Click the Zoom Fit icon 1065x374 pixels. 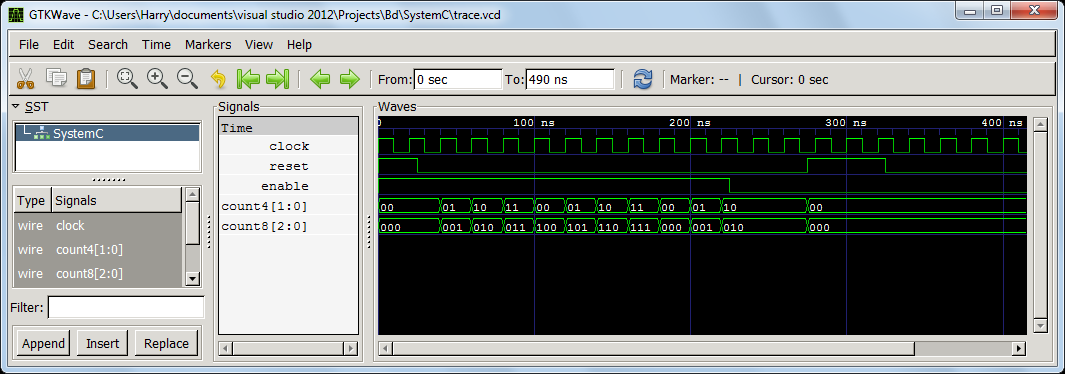(x=127, y=79)
